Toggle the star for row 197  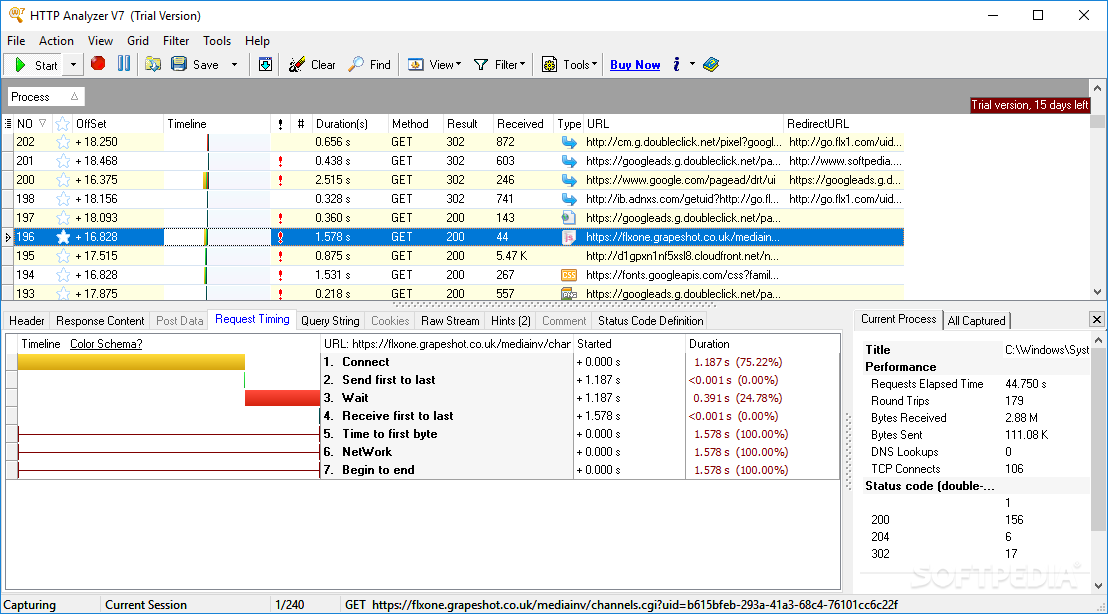(63, 218)
